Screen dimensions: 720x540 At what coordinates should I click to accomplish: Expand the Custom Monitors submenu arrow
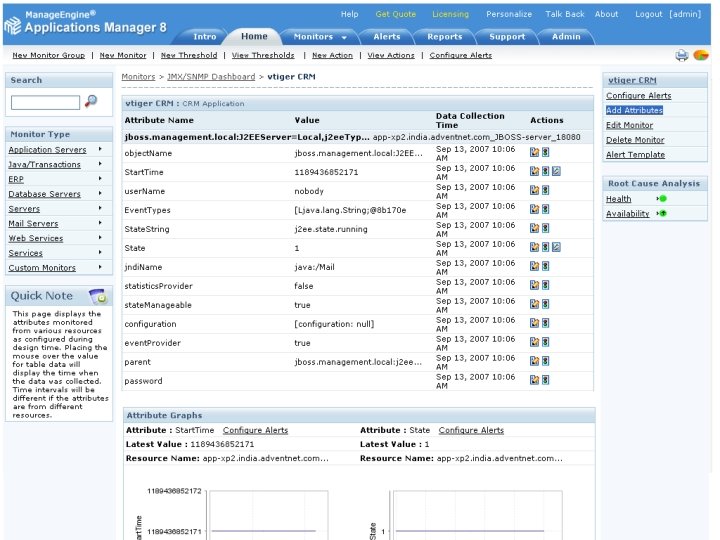pos(100,267)
